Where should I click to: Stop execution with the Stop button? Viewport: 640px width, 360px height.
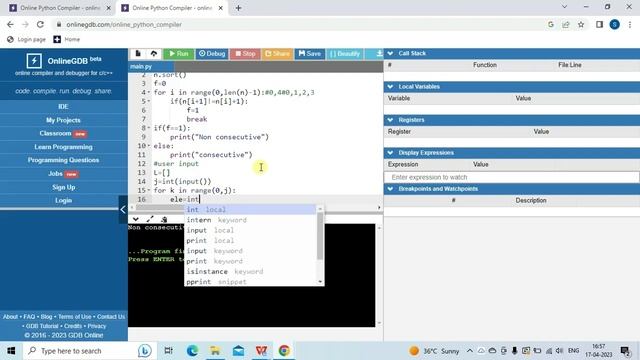click(245, 53)
